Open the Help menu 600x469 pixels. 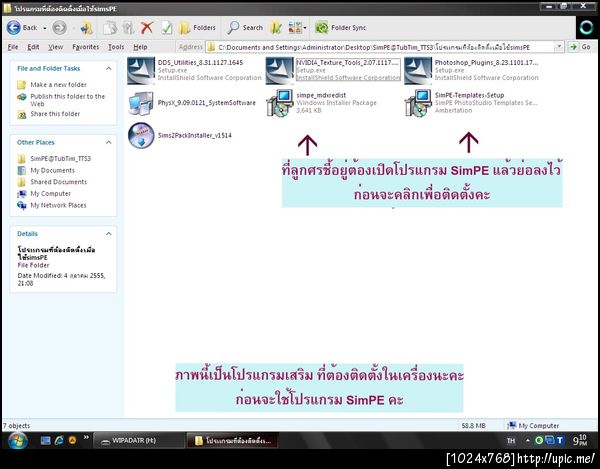click(x=140, y=47)
